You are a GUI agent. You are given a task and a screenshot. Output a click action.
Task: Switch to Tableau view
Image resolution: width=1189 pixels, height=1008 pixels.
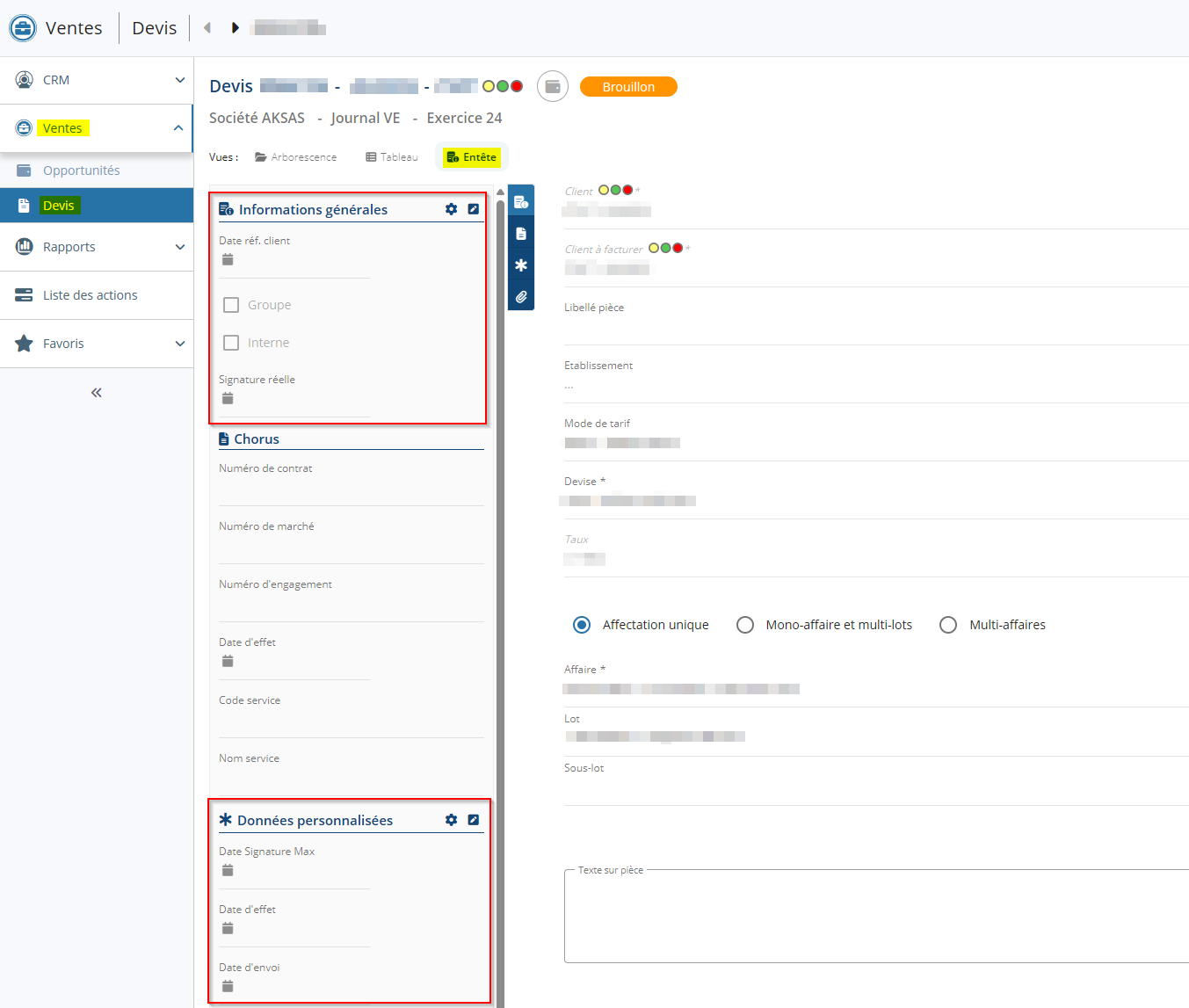click(392, 157)
